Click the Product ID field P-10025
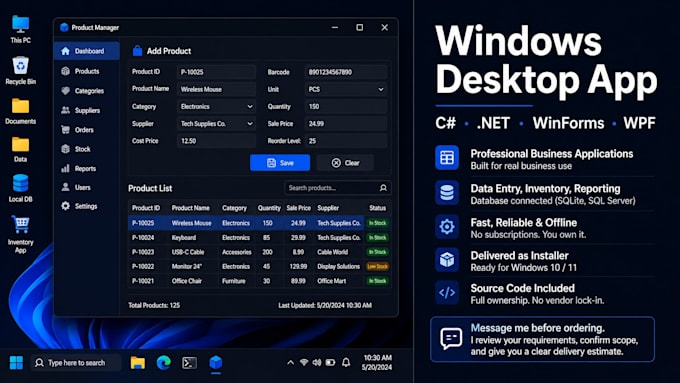The image size is (680, 383). [216, 72]
